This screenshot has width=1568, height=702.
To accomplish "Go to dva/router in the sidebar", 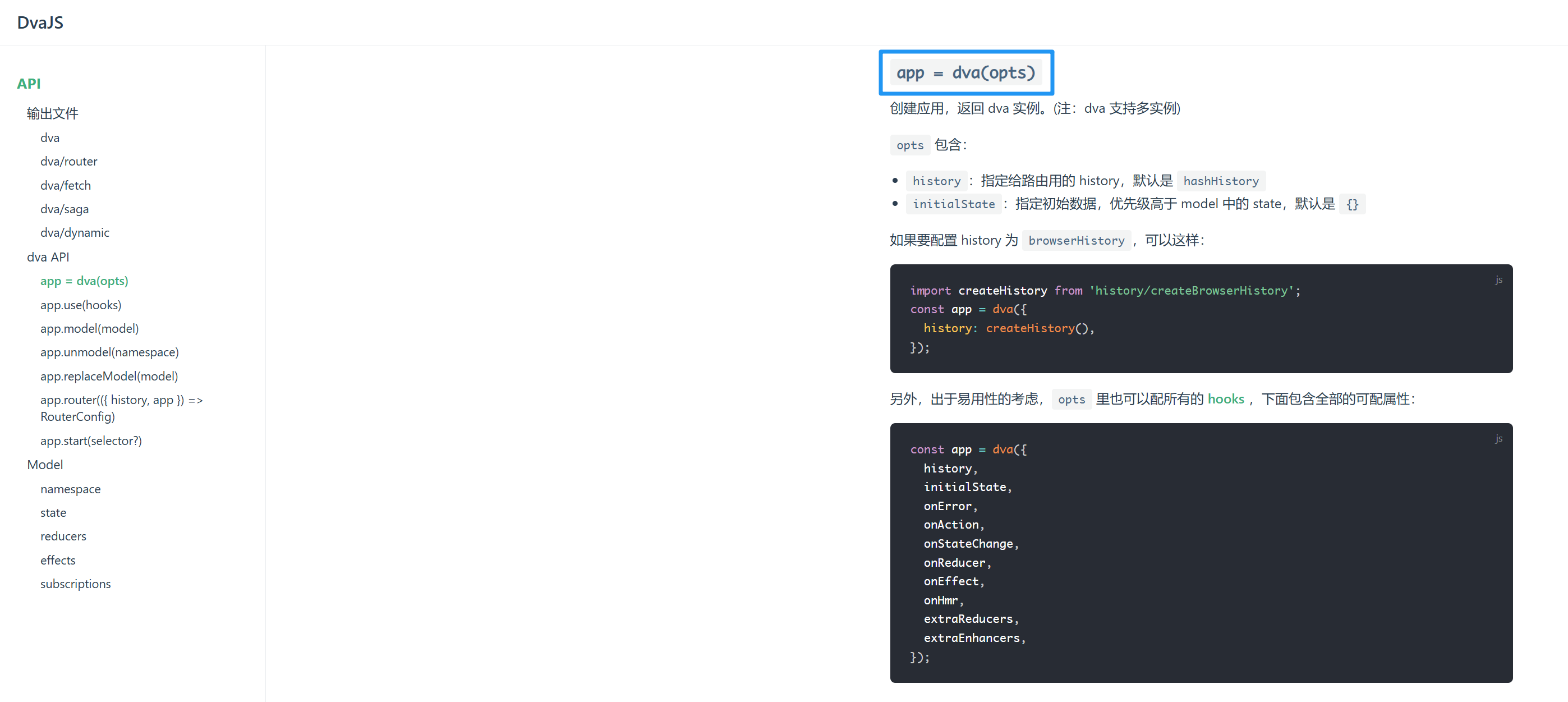I will tap(69, 162).
